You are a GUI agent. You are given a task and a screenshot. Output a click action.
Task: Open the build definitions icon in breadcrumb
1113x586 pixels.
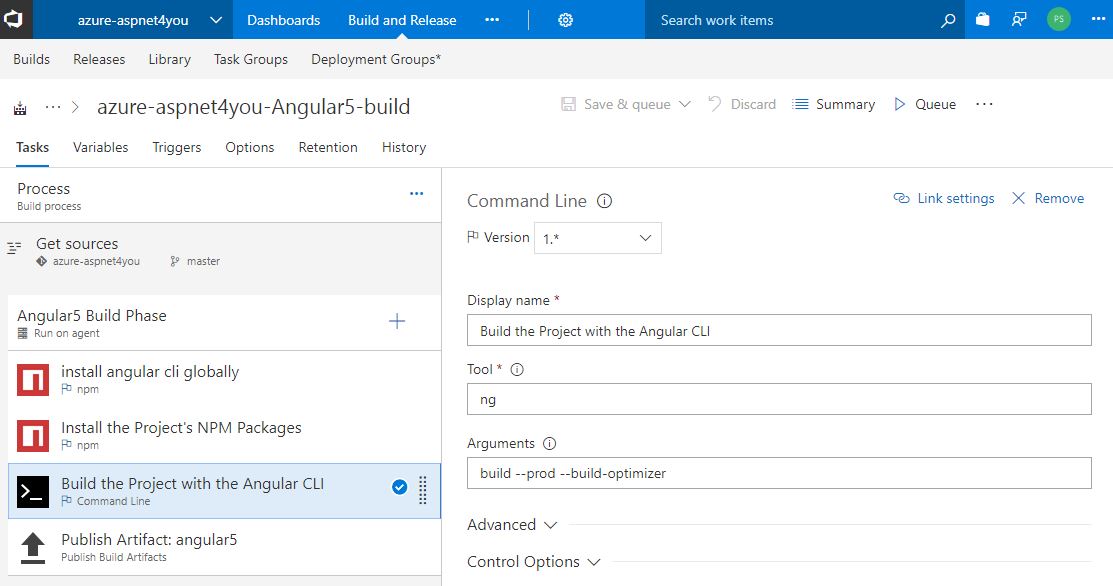tap(20, 108)
